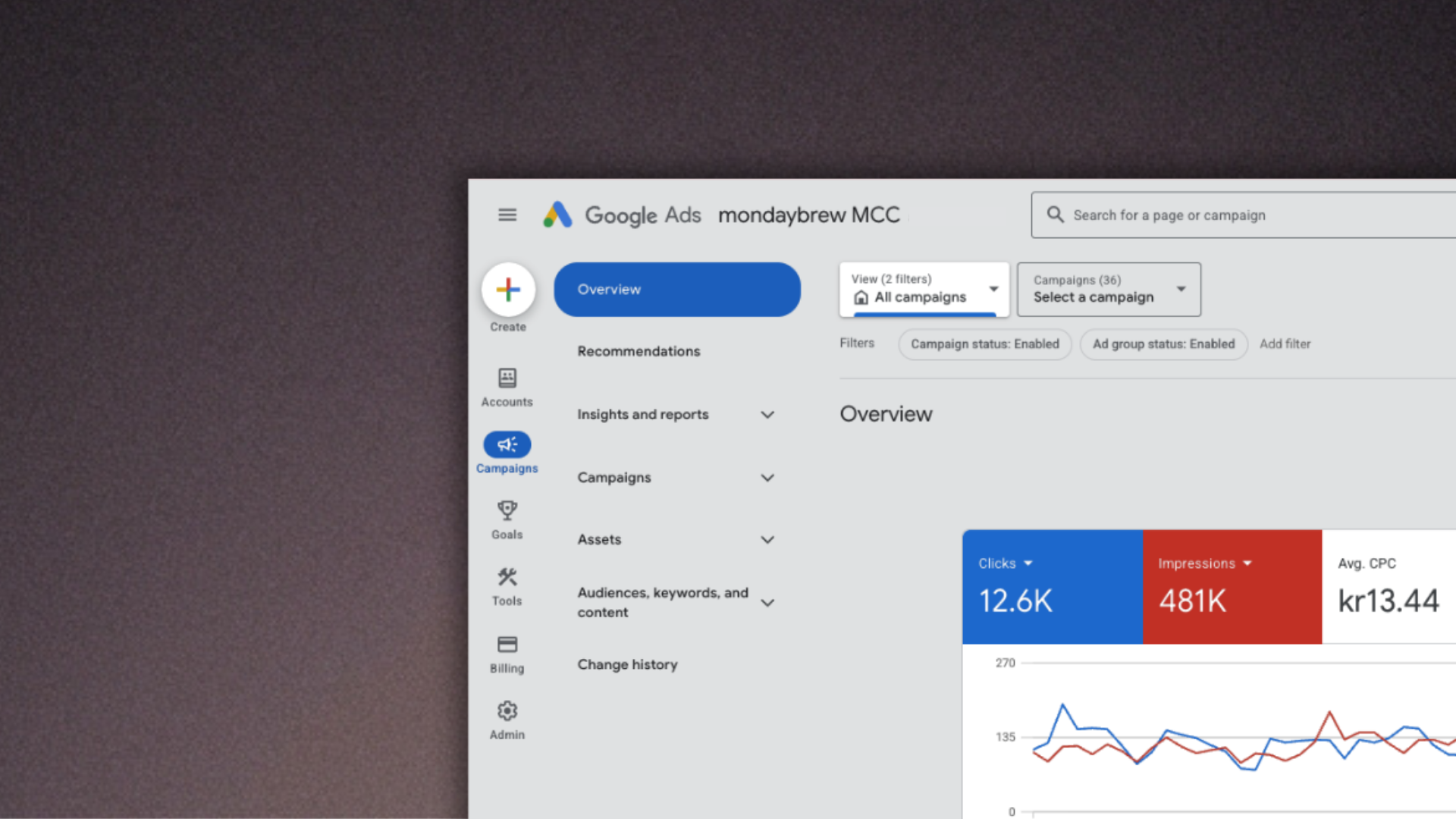Open the All campaigns view dropdown
This screenshot has height=819, width=1456.
coord(924,290)
